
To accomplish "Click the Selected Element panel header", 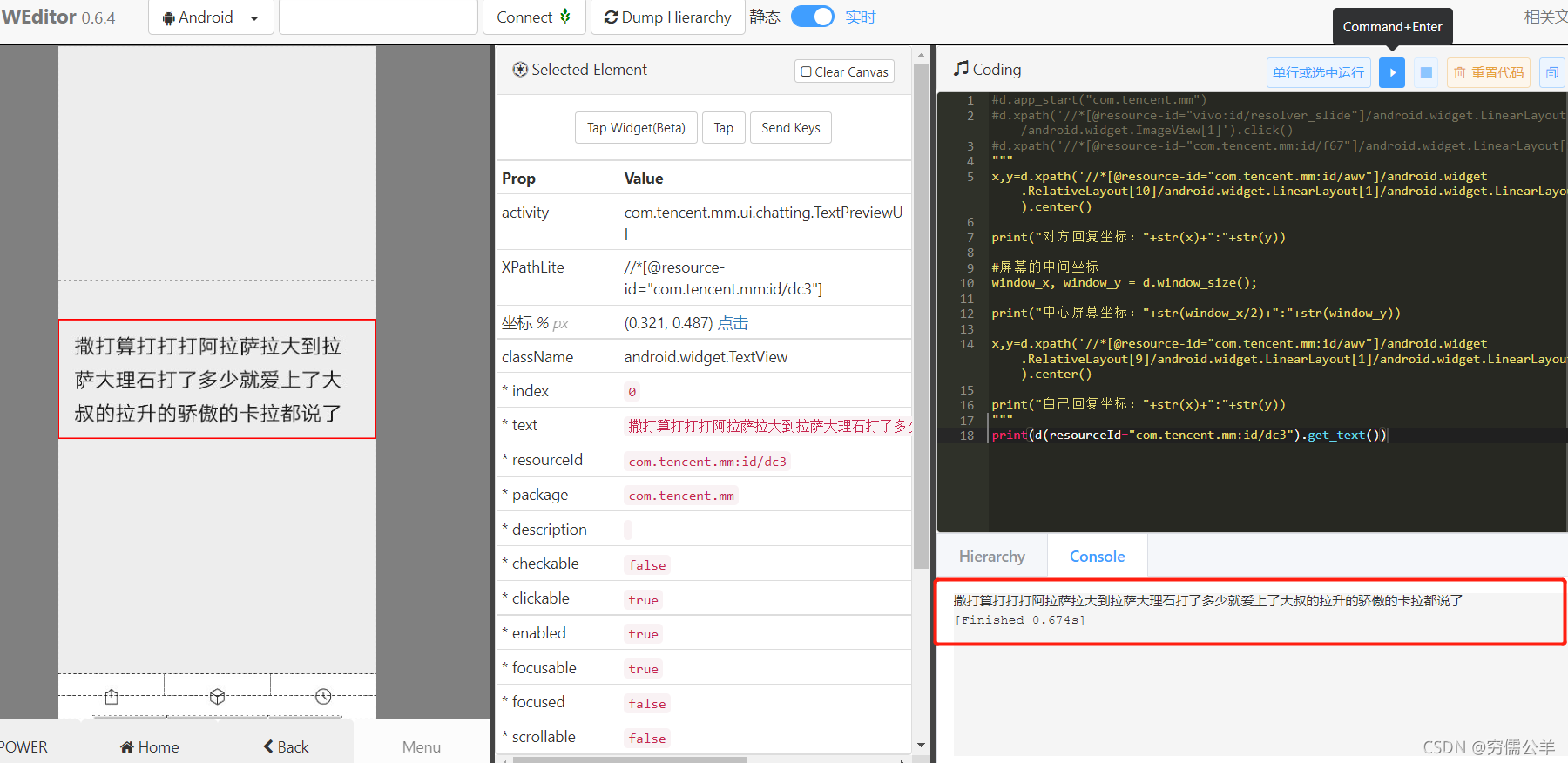I will pyautogui.click(x=579, y=70).
